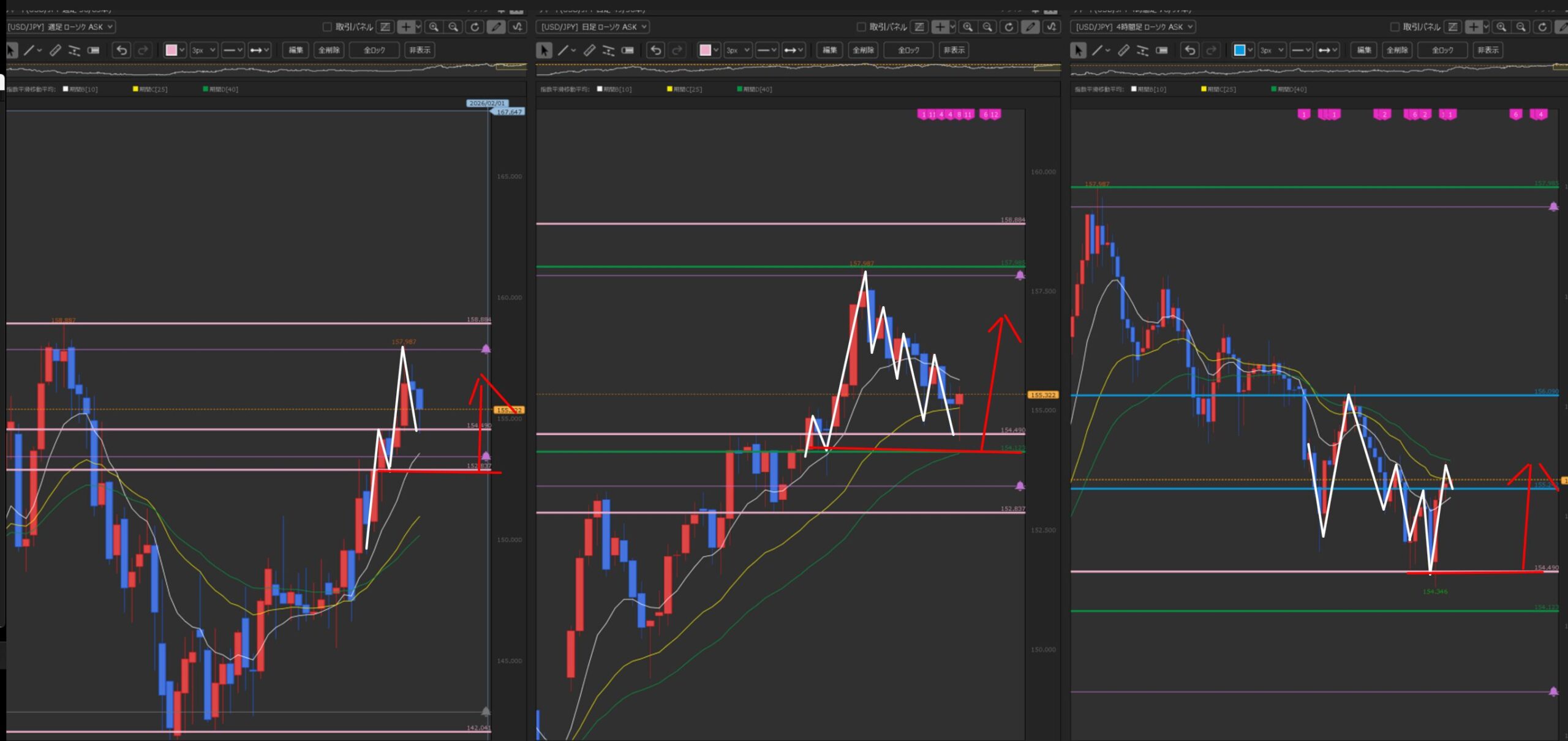The image size is (1568, 741).
Task: Click the eraser tool in weekly chart
Action: tap(93, 50)
